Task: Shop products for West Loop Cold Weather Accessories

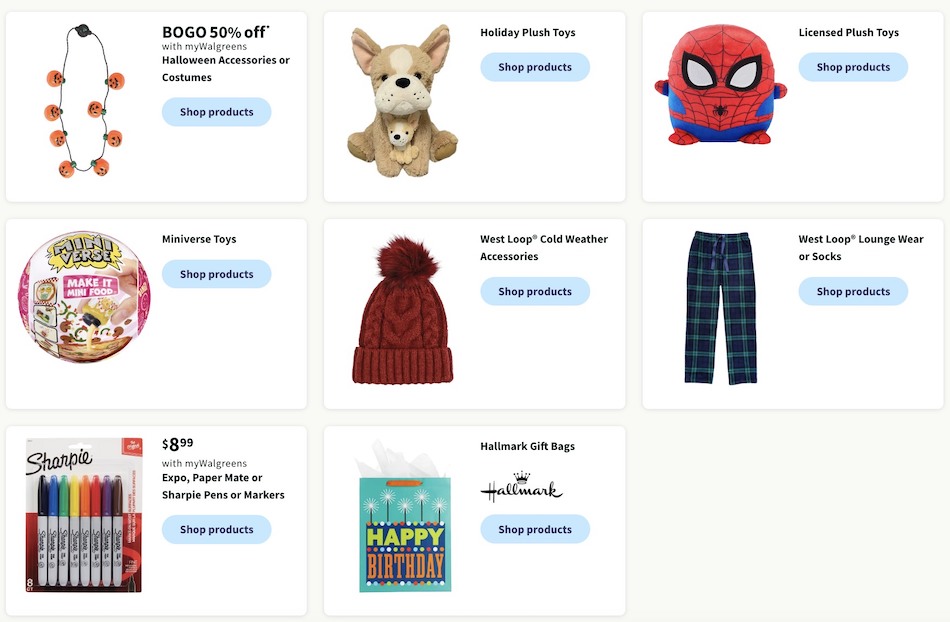Action: coord(534,291)
